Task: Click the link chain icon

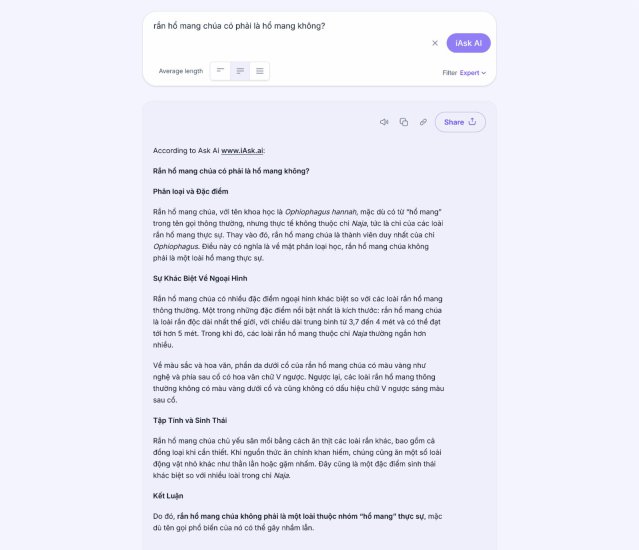Action: tap(423, 122)
